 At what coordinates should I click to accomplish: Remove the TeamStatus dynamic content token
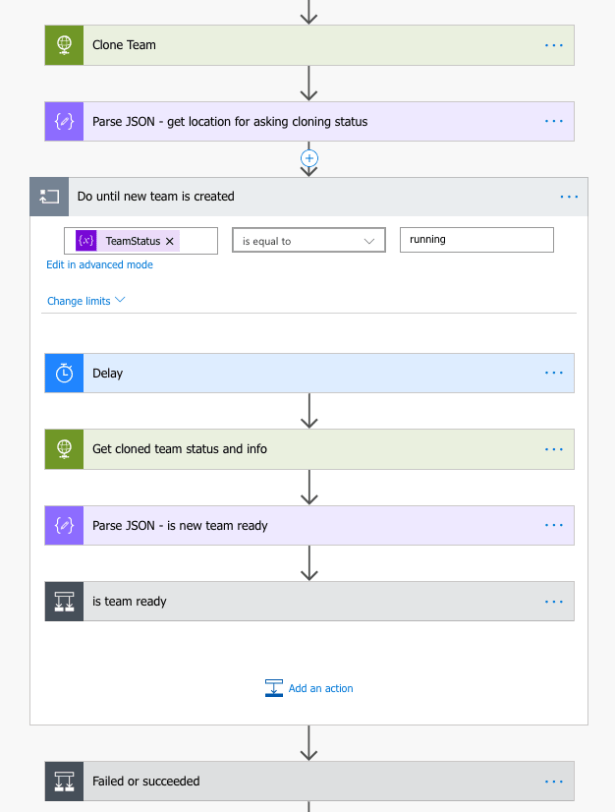click(x=167, y=240)
